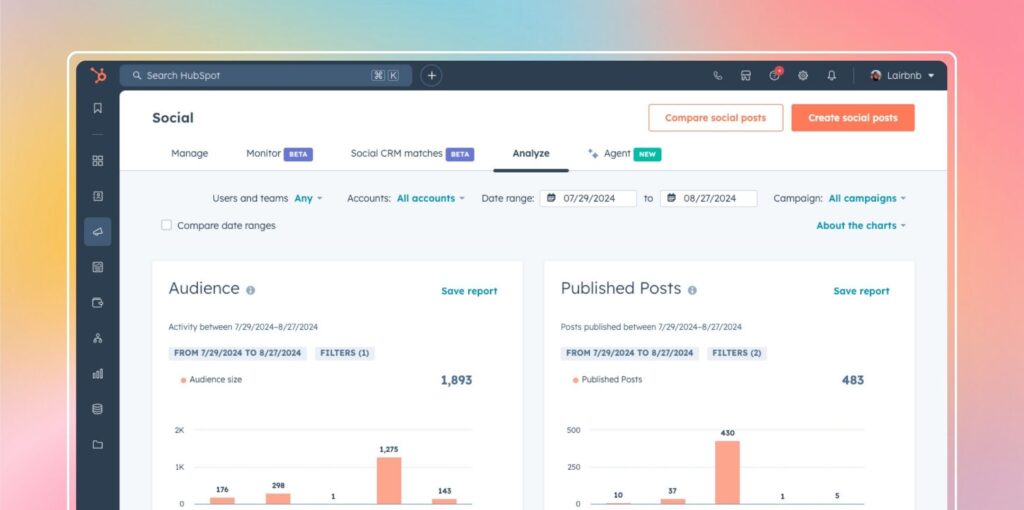Open the Agent tab marked NEW
The height and width of the screenshot is (510, 1024).
[624, 154]
